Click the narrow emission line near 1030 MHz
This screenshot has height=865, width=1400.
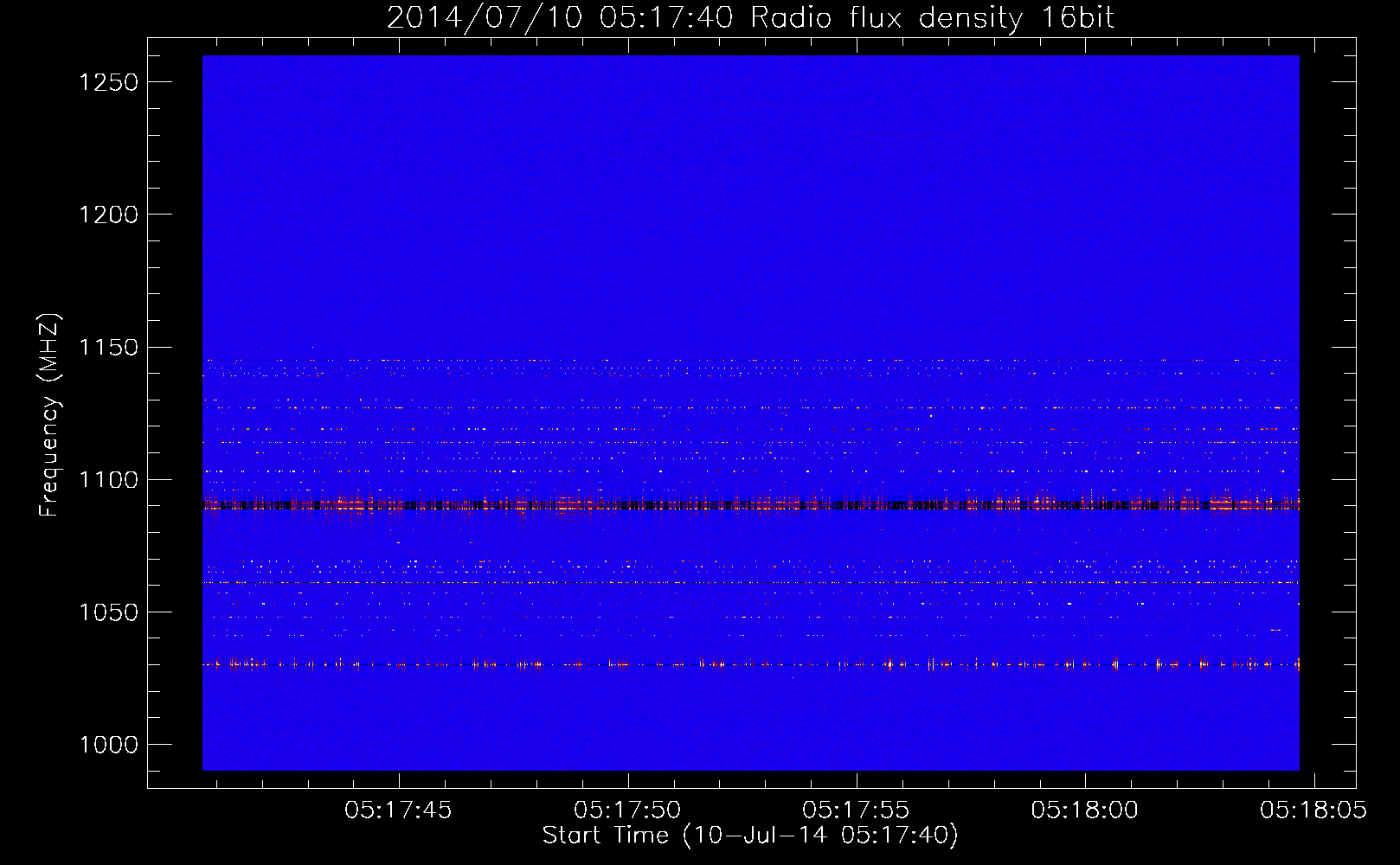(x=750, y=664)
